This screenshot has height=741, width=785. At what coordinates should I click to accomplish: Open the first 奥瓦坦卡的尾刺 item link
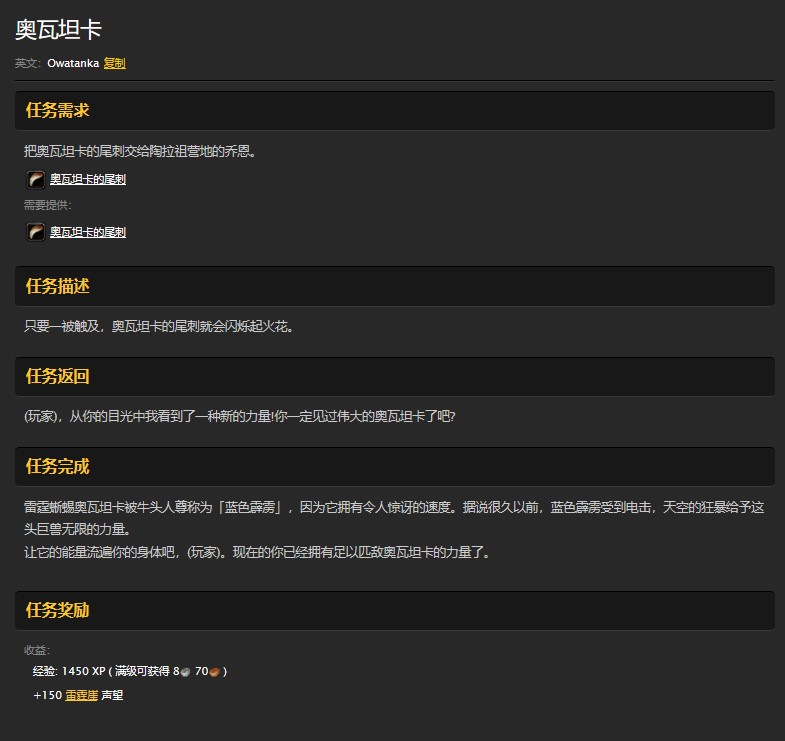click(x=88, y=180)
